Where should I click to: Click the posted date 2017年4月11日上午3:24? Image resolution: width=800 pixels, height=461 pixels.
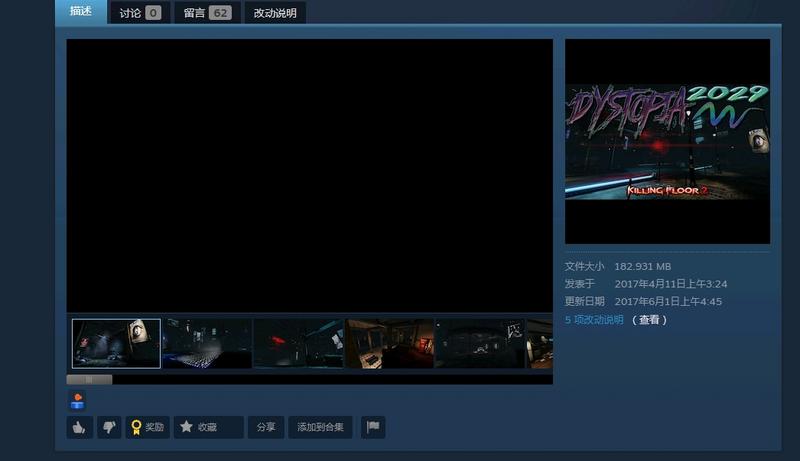pyautogui.click(x=671, y=284)
